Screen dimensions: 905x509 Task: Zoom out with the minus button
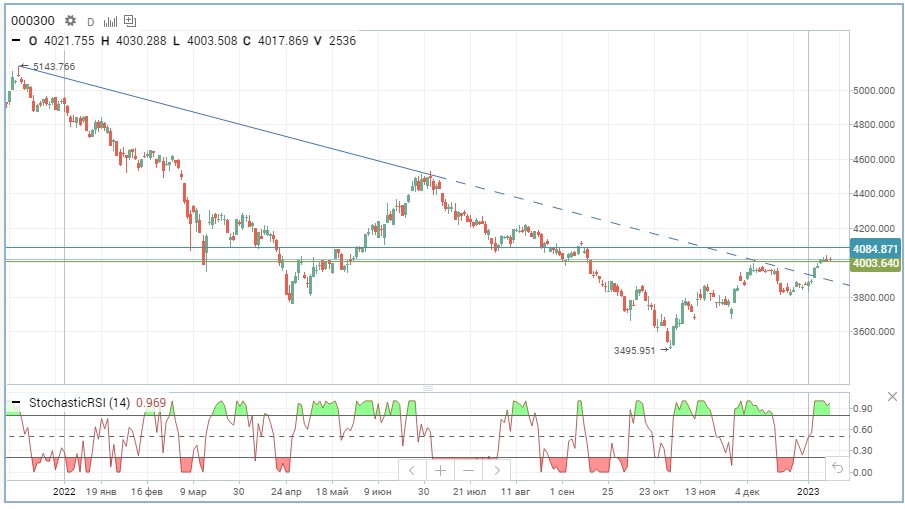468,469
